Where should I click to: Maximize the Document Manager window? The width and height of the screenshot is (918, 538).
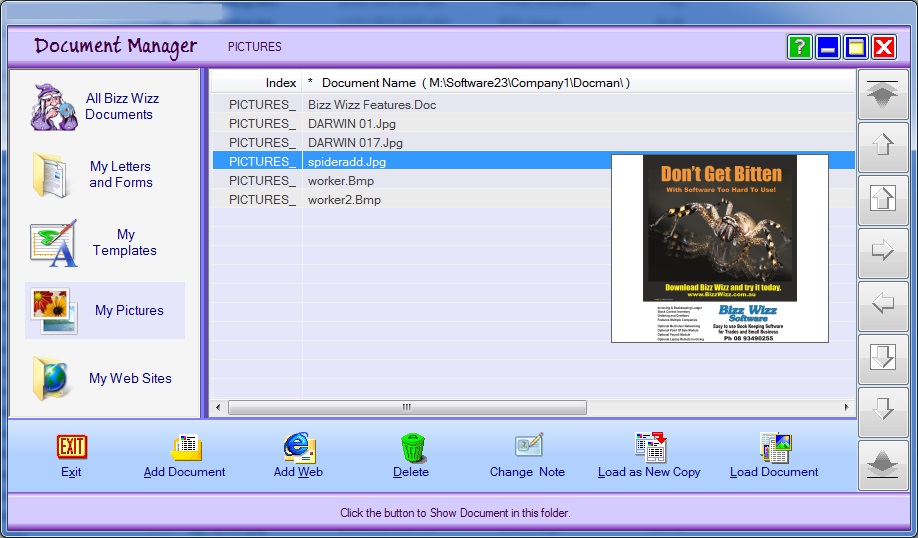(856, 47)
